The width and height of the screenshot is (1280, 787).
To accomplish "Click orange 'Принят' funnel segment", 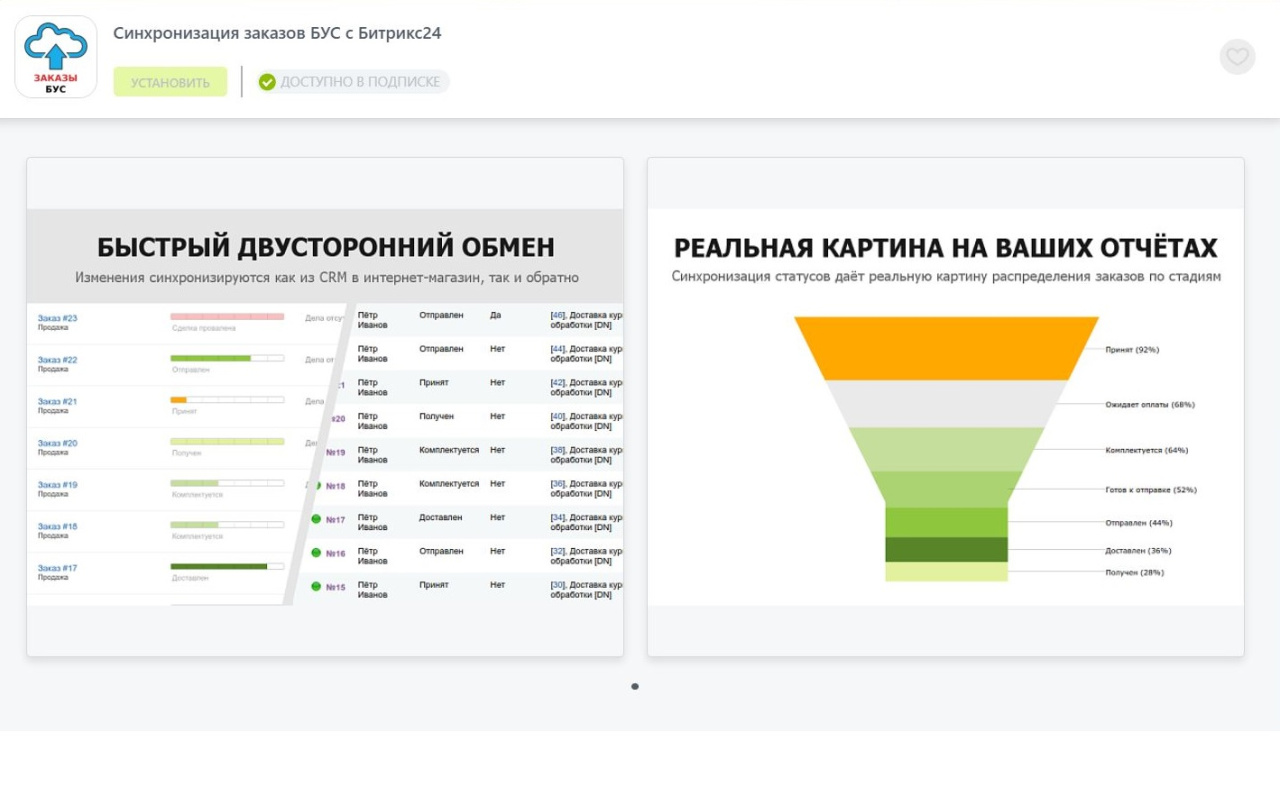I will [946, 348].
